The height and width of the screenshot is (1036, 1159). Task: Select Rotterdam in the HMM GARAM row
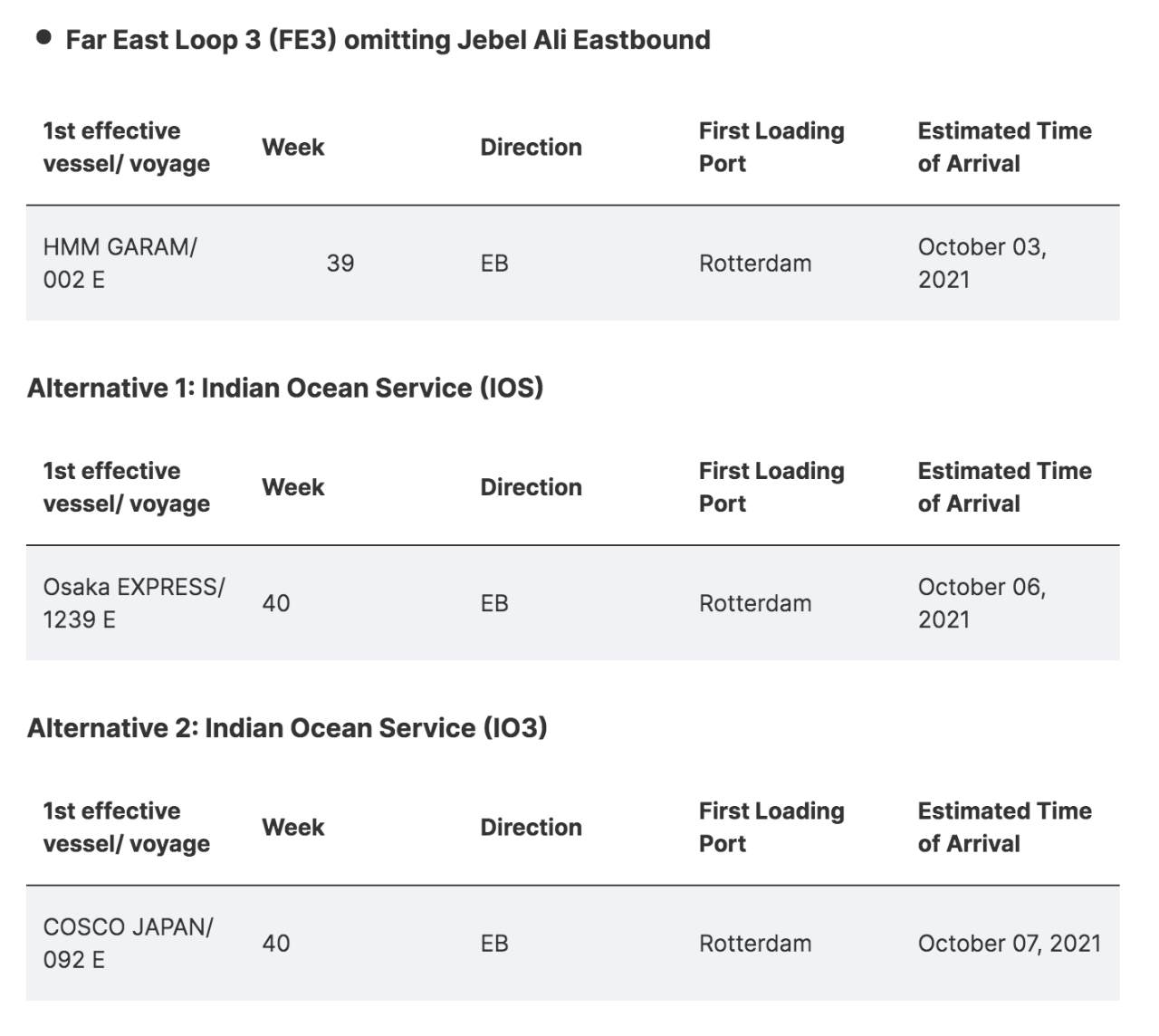coord(755,264)
